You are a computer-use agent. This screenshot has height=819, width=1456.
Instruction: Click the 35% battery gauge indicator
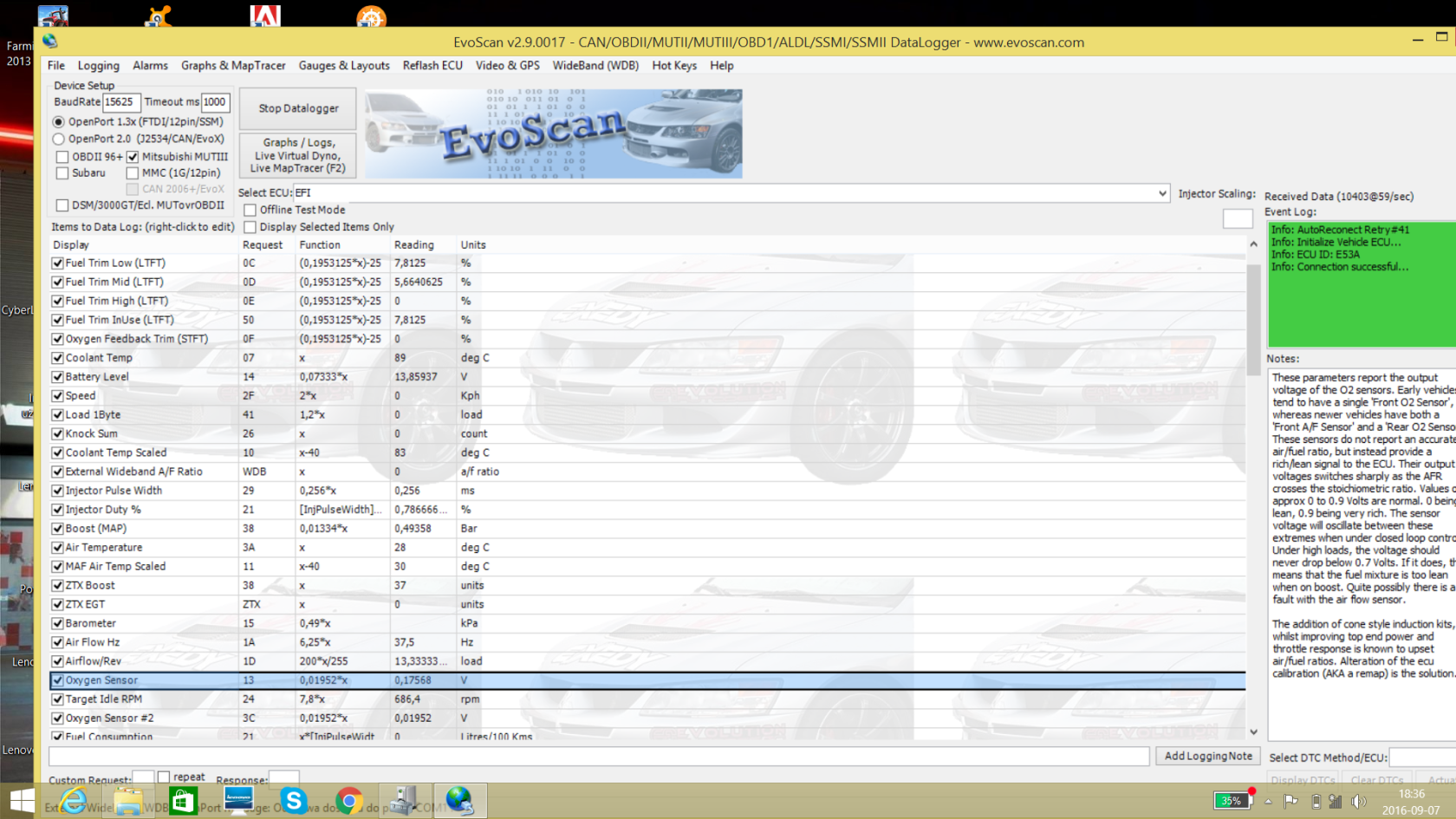coord(1231,801)
